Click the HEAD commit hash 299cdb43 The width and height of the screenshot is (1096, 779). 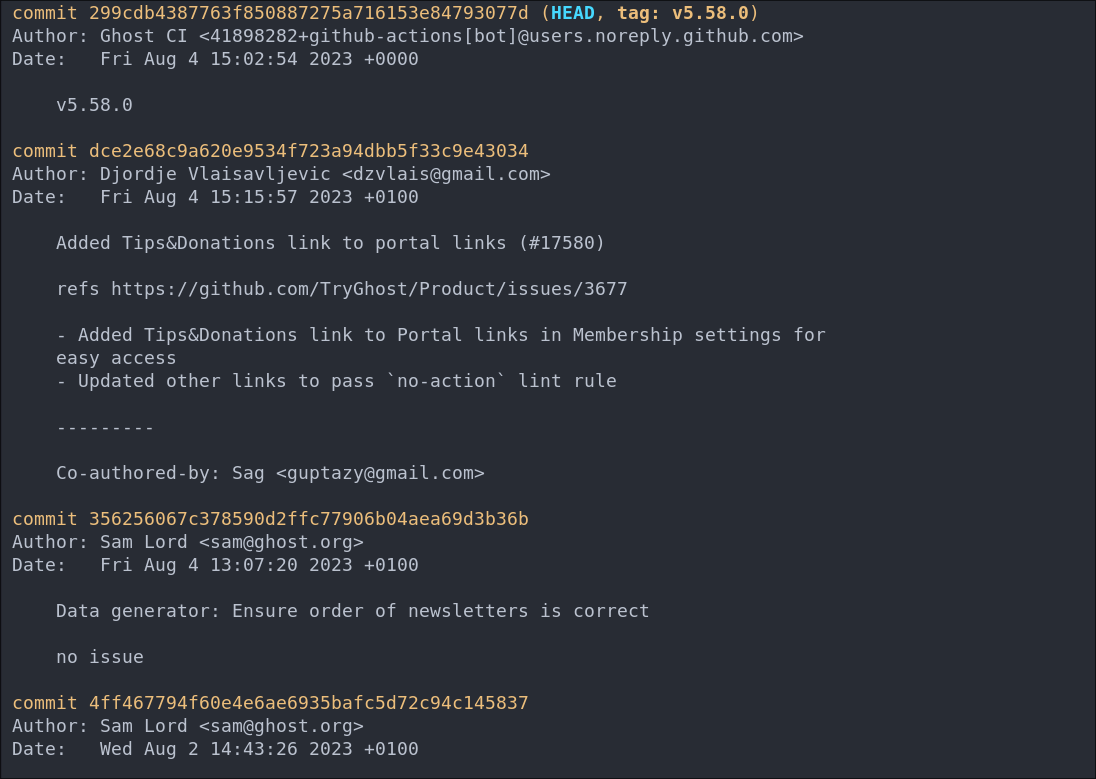click(x=308, y=13)
